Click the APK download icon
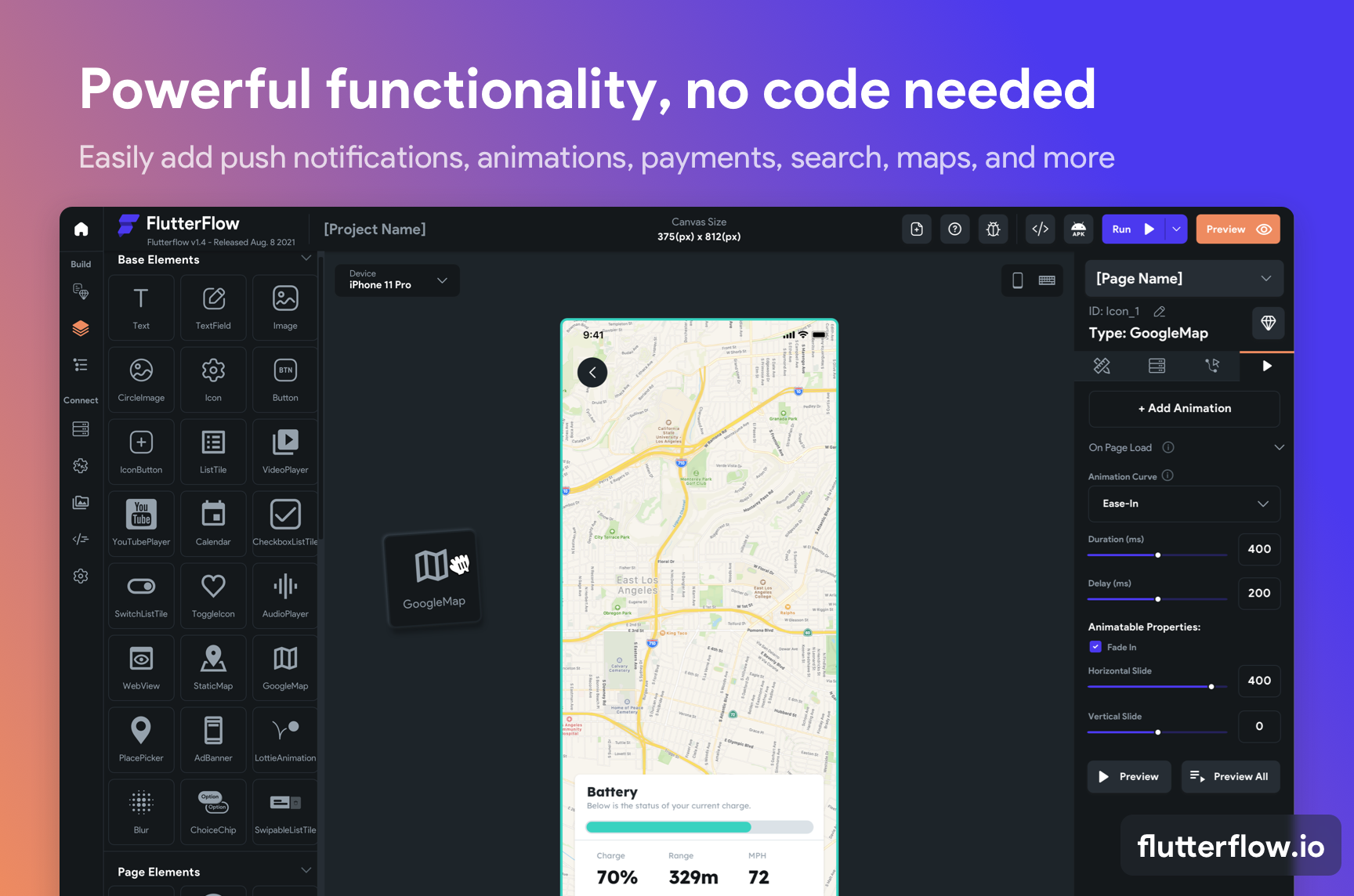Image resolution: width=1354 pixels, height=896 pixels. point(1079,229)
